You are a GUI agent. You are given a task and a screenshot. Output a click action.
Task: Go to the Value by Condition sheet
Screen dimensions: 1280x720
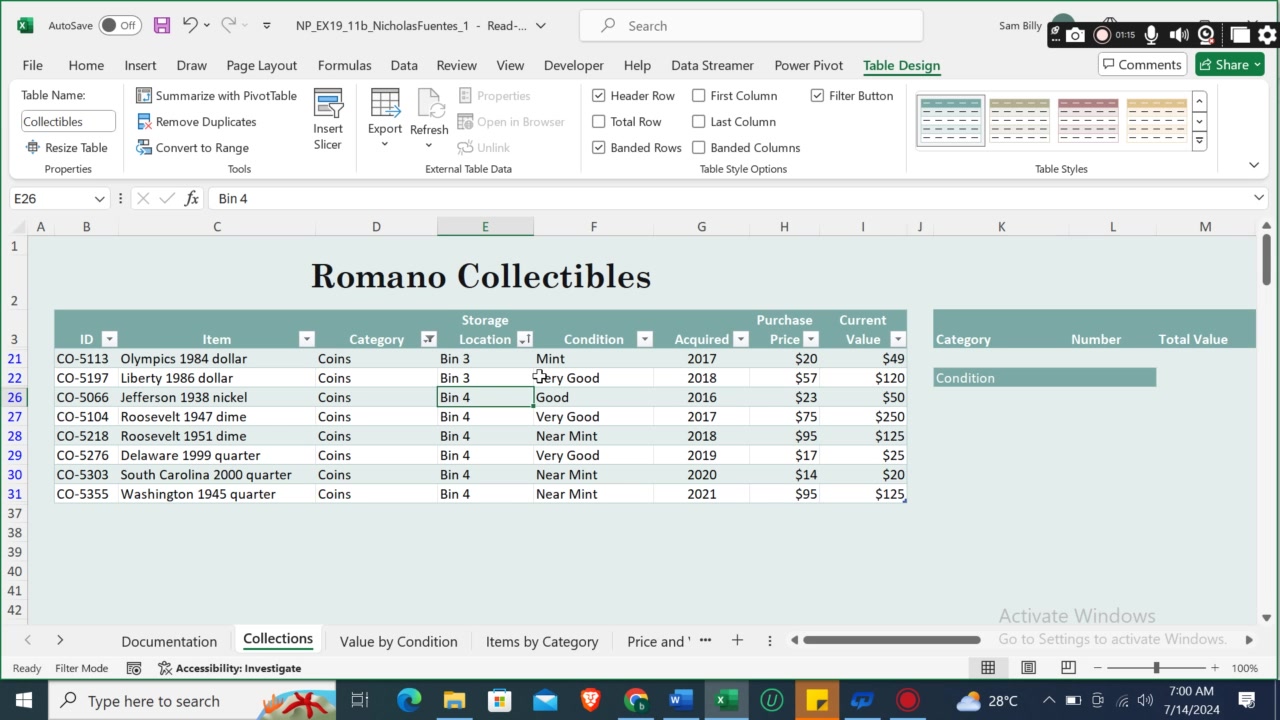point(398,641)
